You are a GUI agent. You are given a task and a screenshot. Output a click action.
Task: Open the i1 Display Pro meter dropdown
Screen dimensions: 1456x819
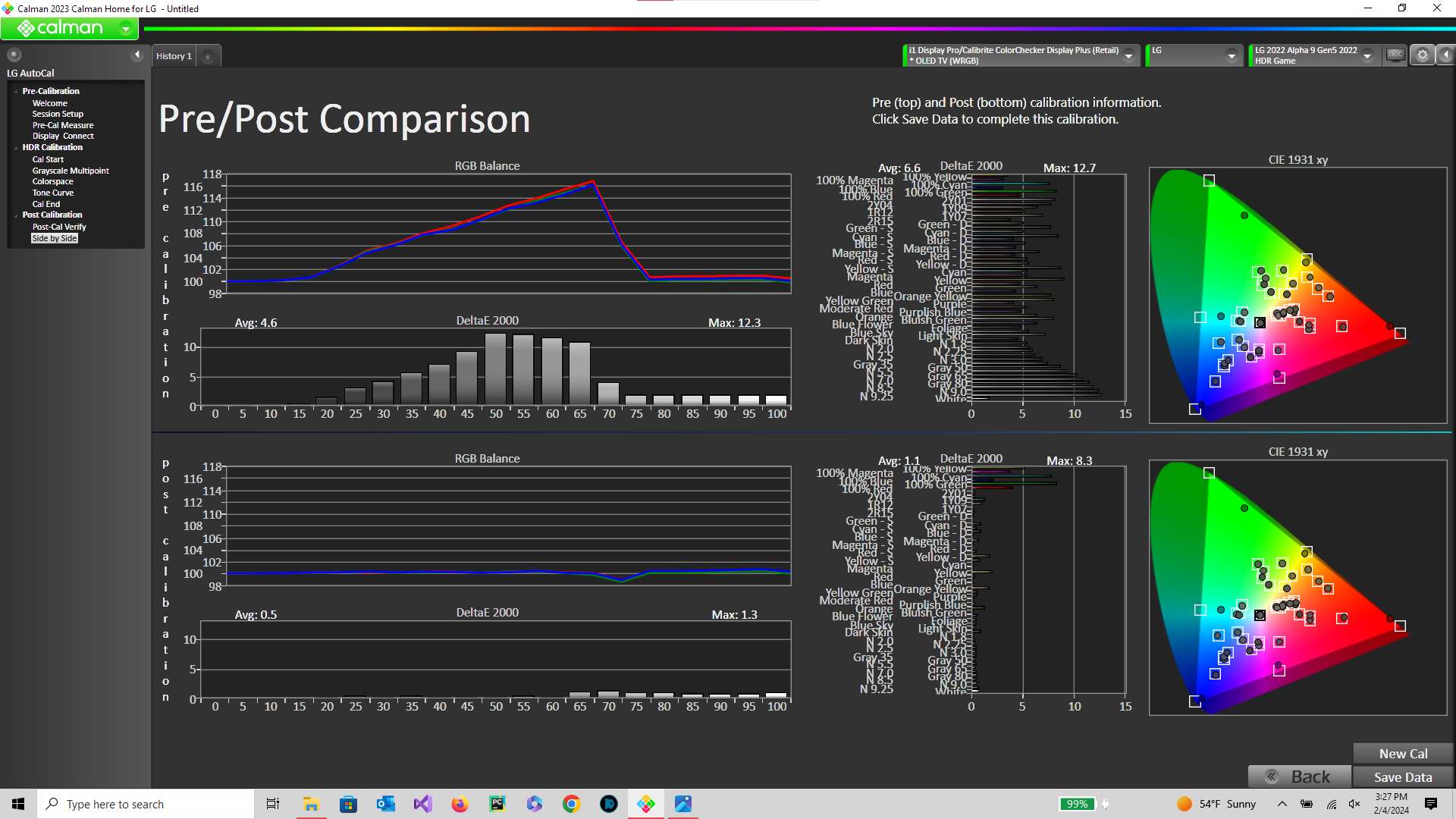coord(1128,55)
